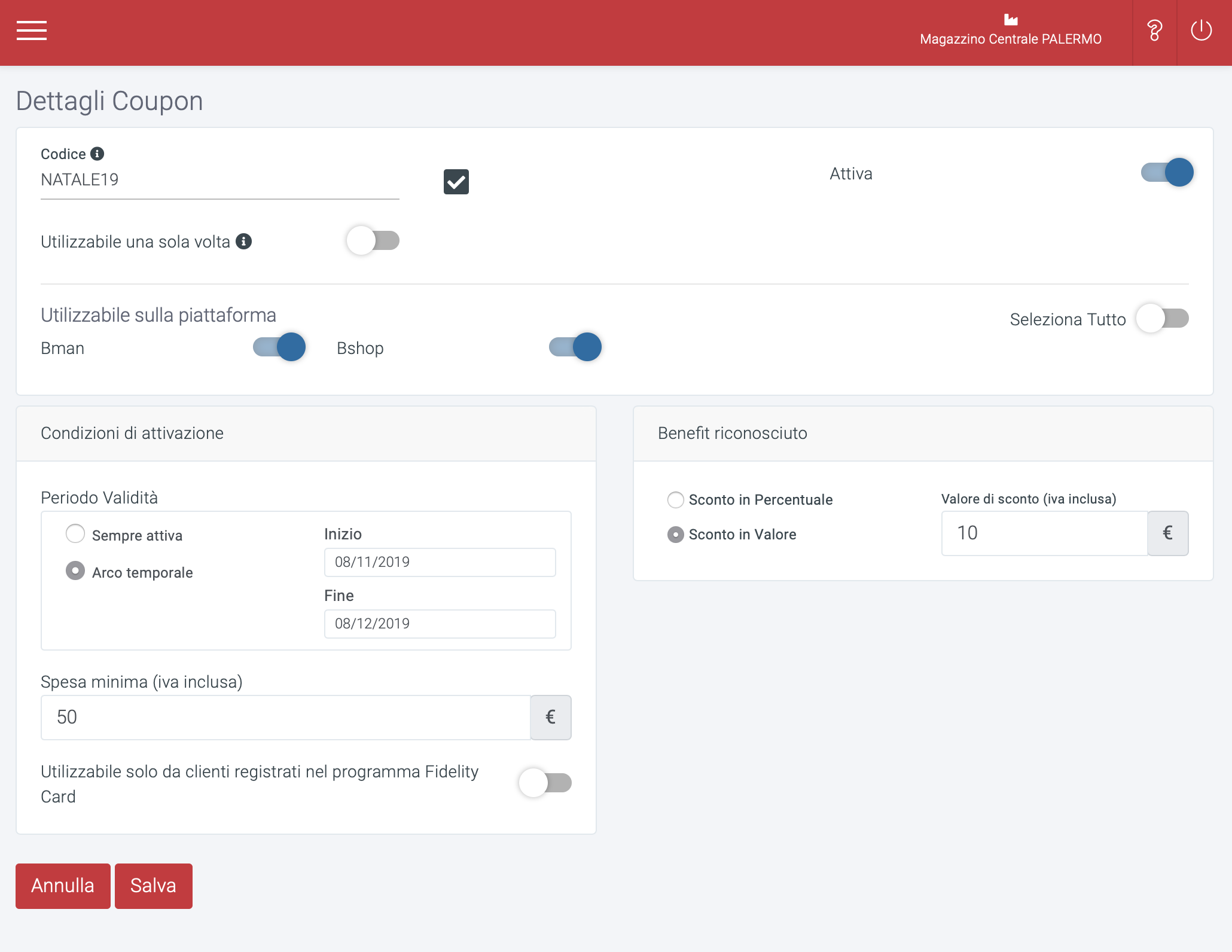Toggle off the Bshop platform switch

coord(575,347)
